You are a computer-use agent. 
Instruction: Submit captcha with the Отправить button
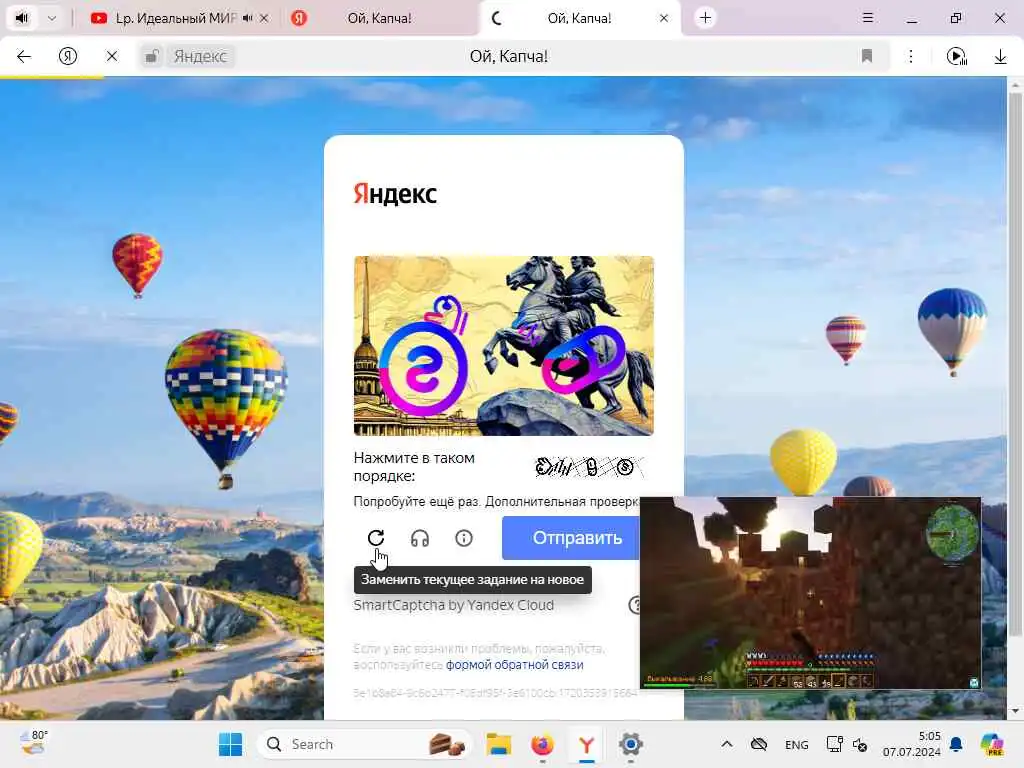pos(571,538)
